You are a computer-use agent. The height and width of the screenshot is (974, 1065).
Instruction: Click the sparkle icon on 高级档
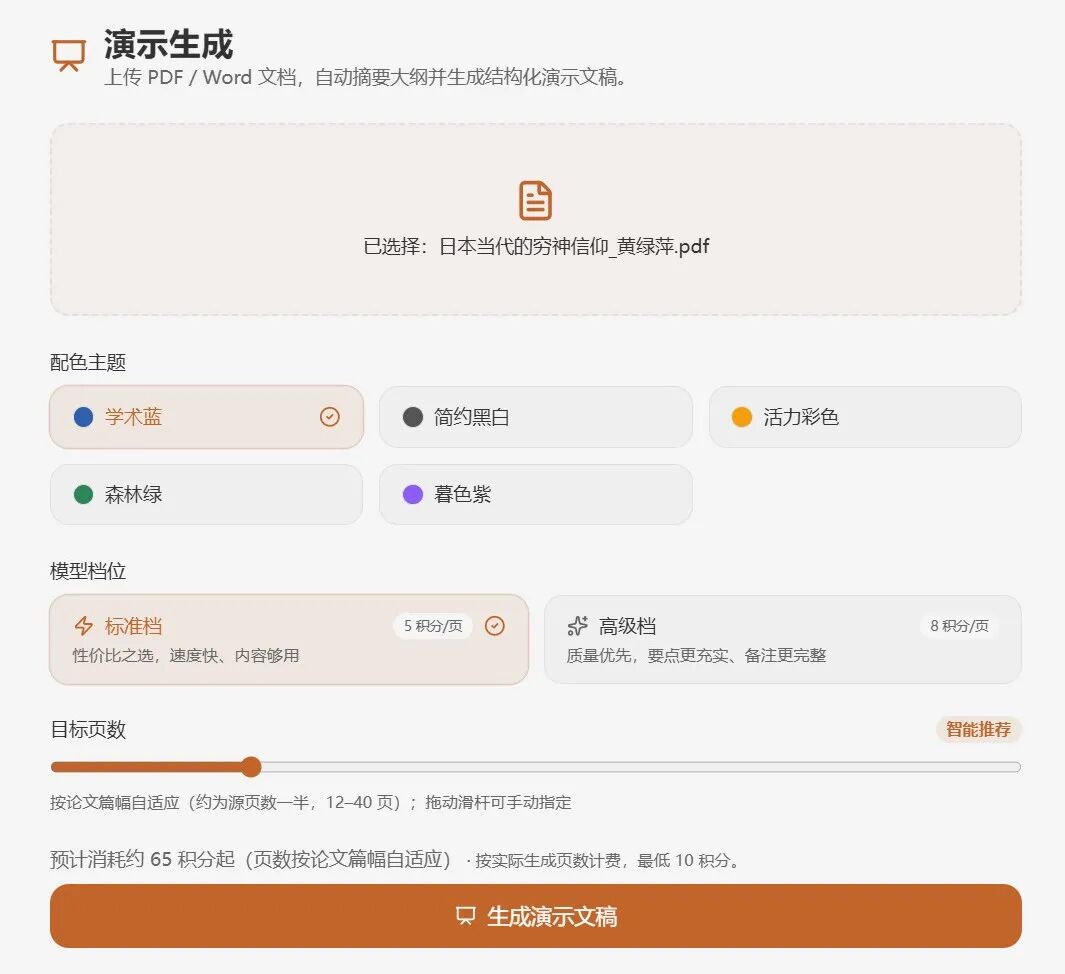[x=577, y=626]
